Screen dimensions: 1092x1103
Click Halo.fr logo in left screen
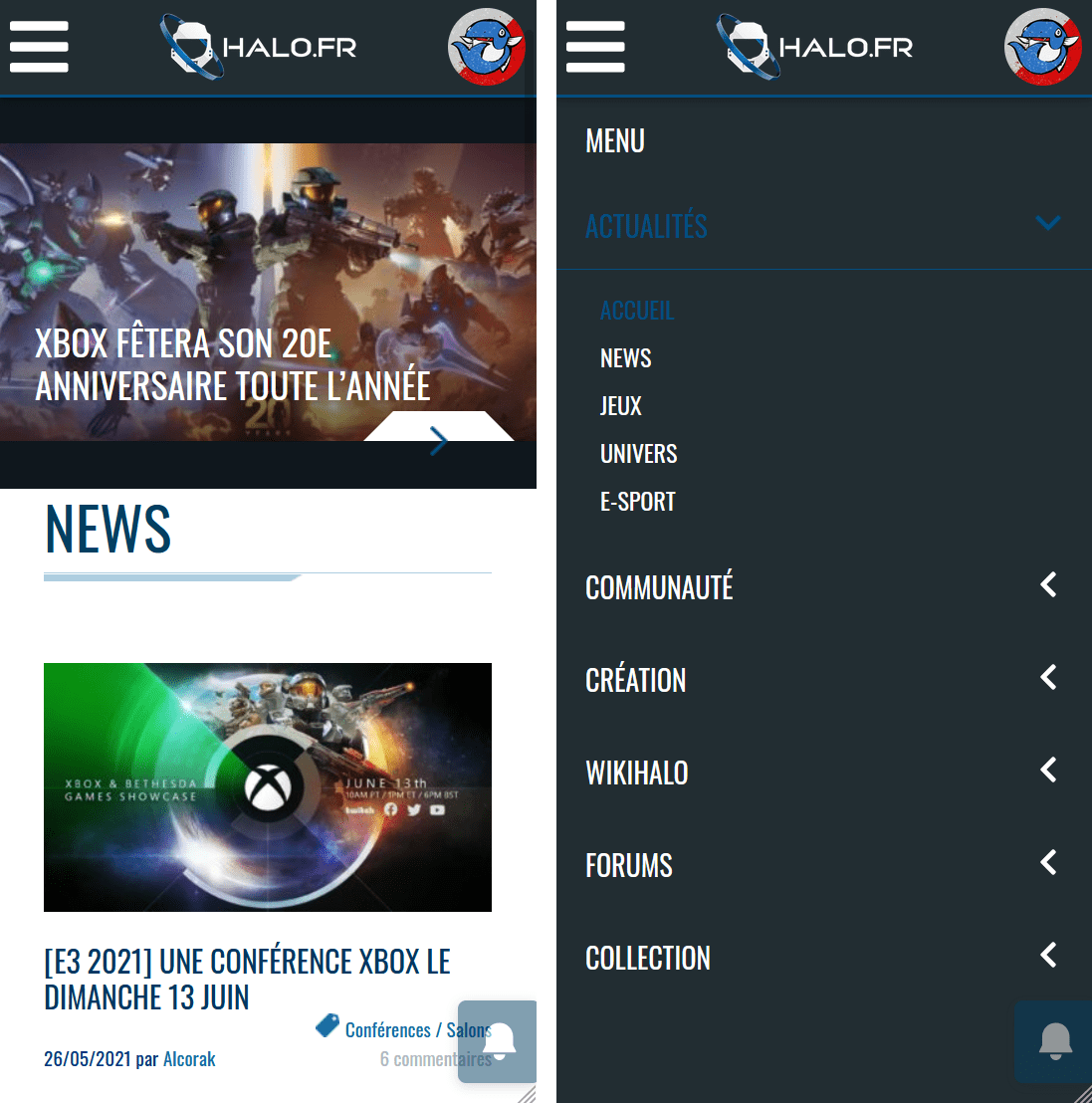pyautogui.click(x=258, y=47)
